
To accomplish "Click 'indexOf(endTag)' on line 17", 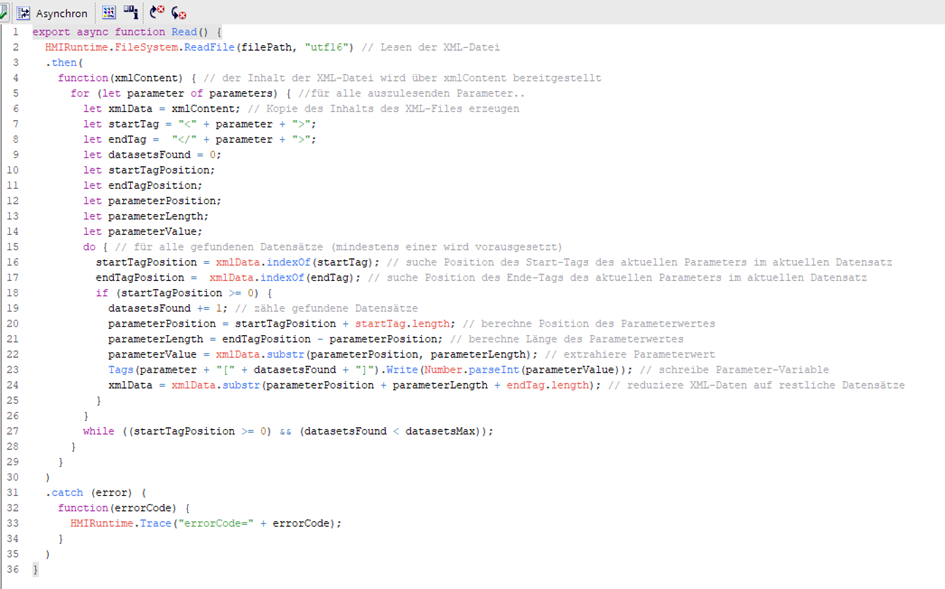I will pyautogui.click(x=310, y=278).
